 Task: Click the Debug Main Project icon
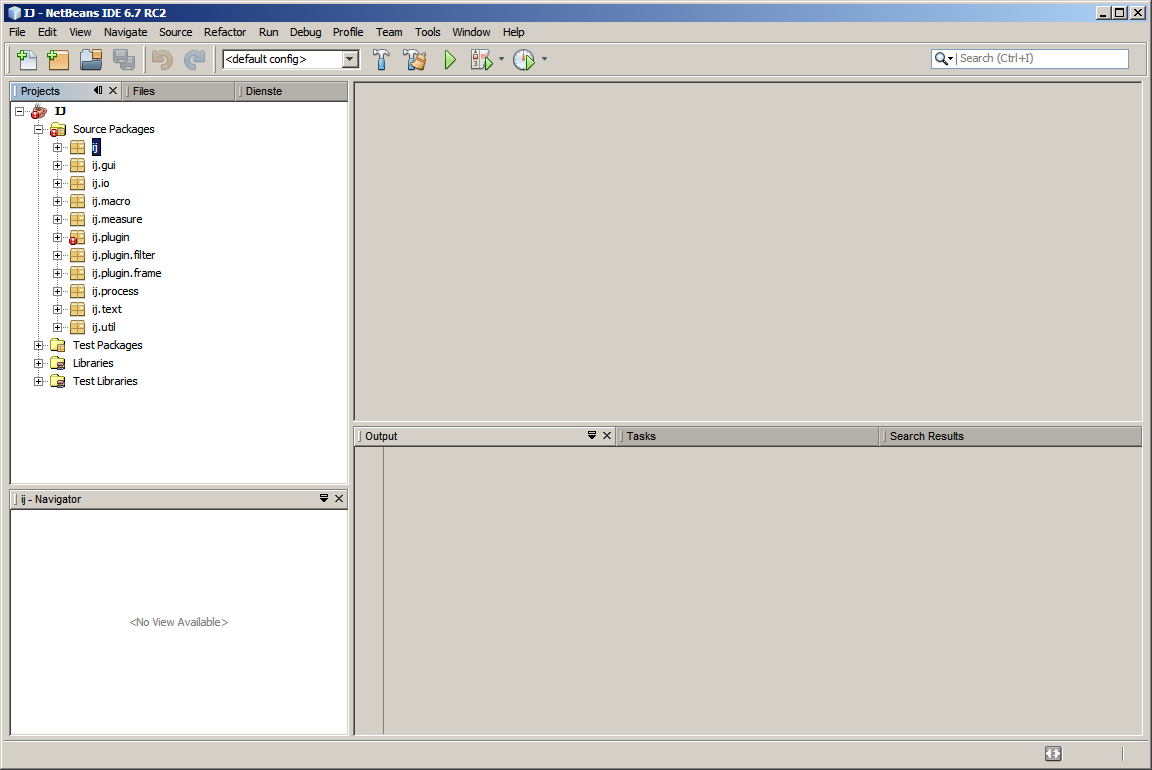click(x=481, y=60)
